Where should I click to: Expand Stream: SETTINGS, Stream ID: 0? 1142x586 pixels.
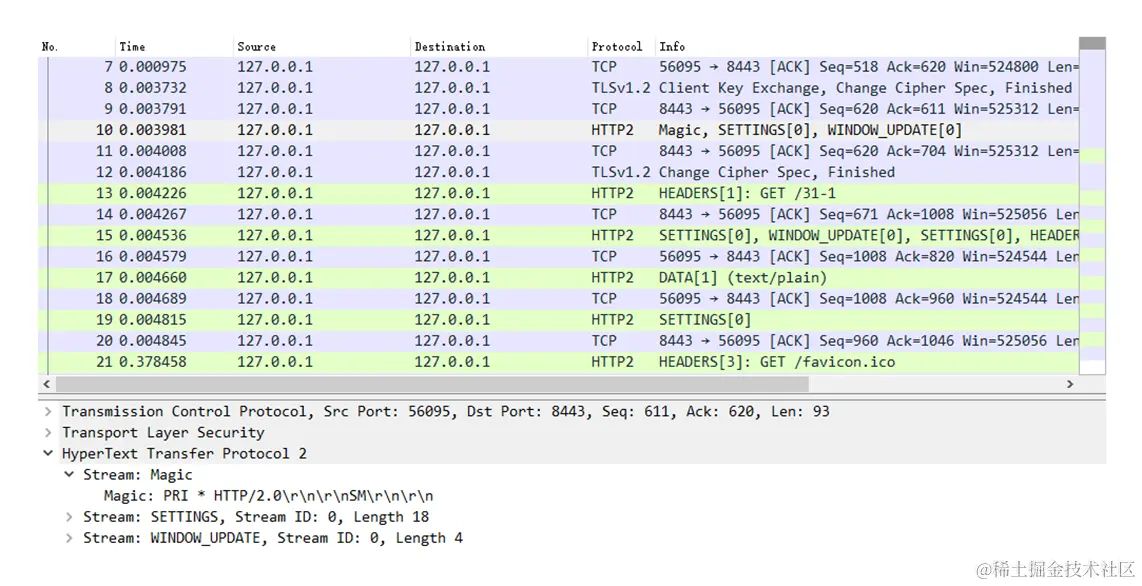[x=69, y=517]
